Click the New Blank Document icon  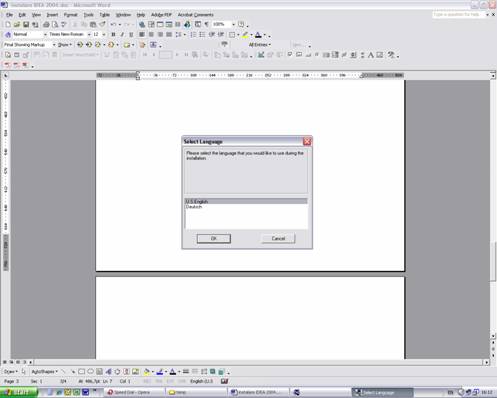[8, 24]
